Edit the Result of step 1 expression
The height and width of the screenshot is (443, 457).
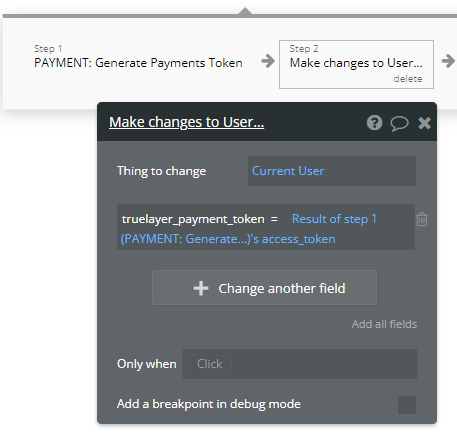[334, 219]
